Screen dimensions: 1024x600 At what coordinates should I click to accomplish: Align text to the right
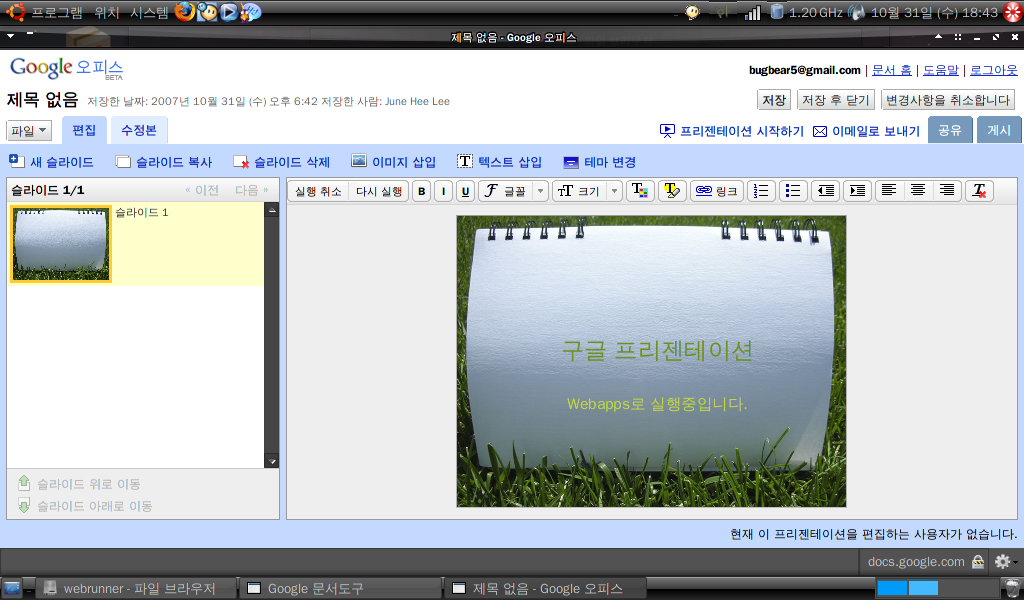click(x=946, y=190)
